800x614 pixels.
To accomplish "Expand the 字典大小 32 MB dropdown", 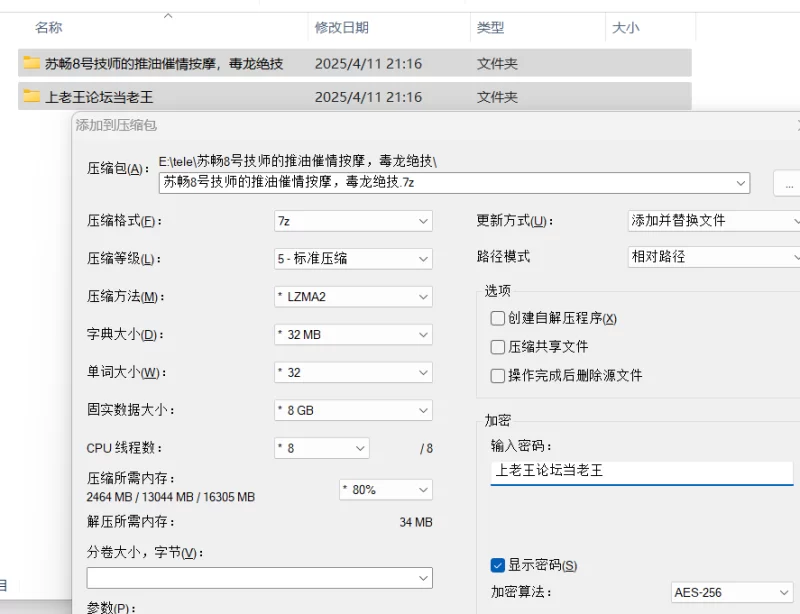I will pos(353,335).
